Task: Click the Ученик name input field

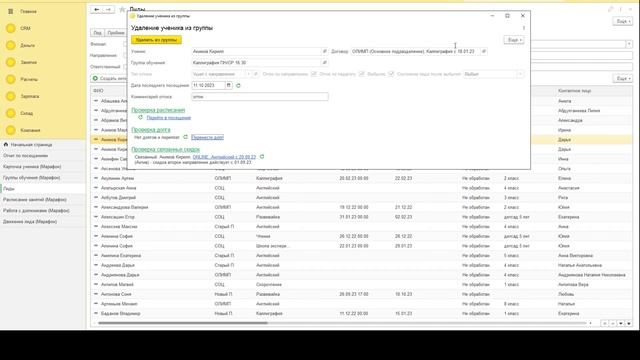Action: click(x=256, y=51)
